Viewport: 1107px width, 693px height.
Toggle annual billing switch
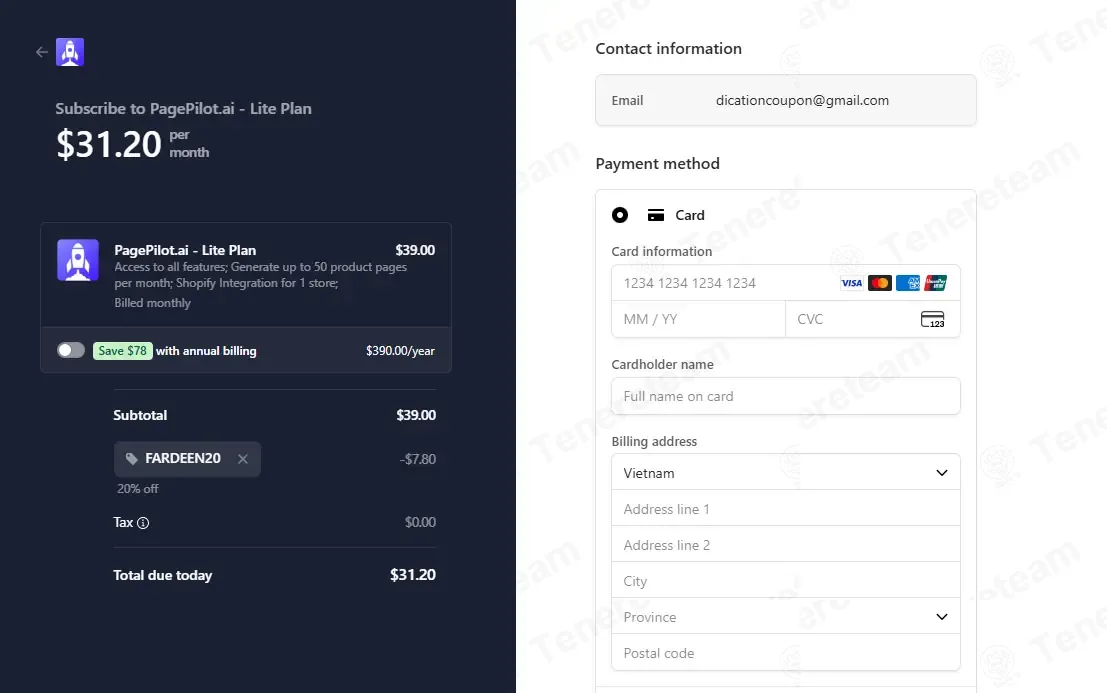point(71,350)
